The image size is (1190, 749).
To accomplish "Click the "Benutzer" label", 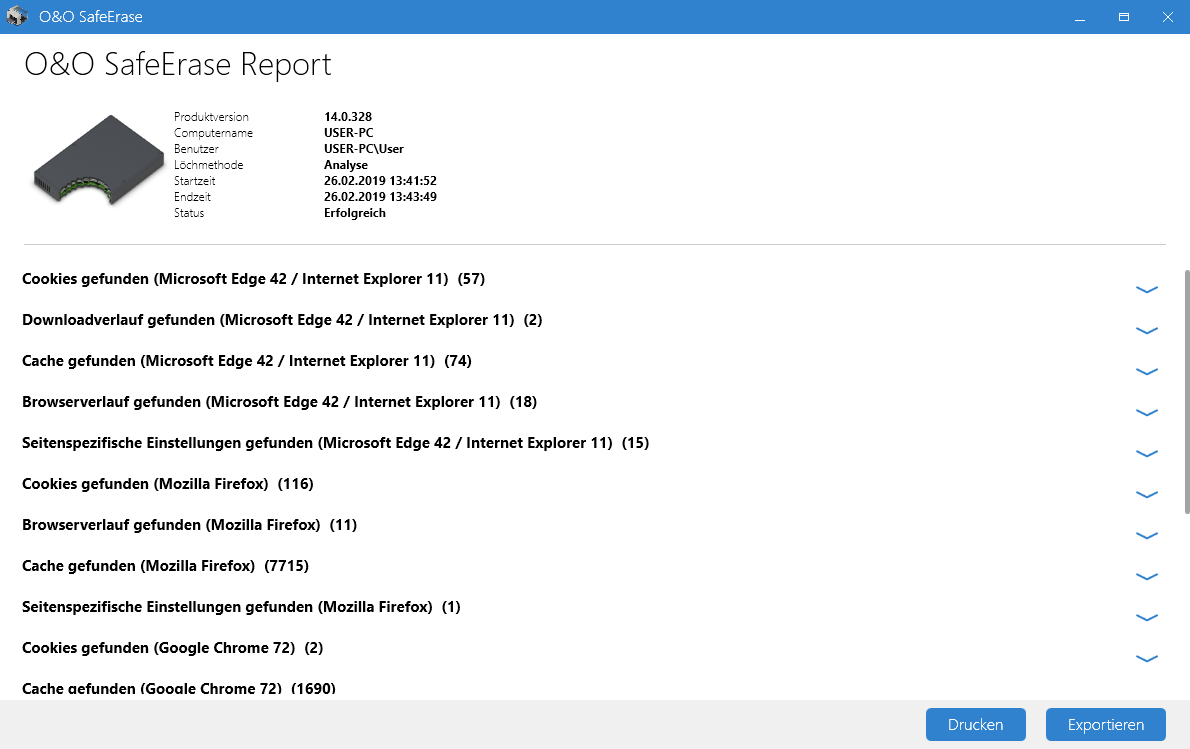I will [196, 149].
